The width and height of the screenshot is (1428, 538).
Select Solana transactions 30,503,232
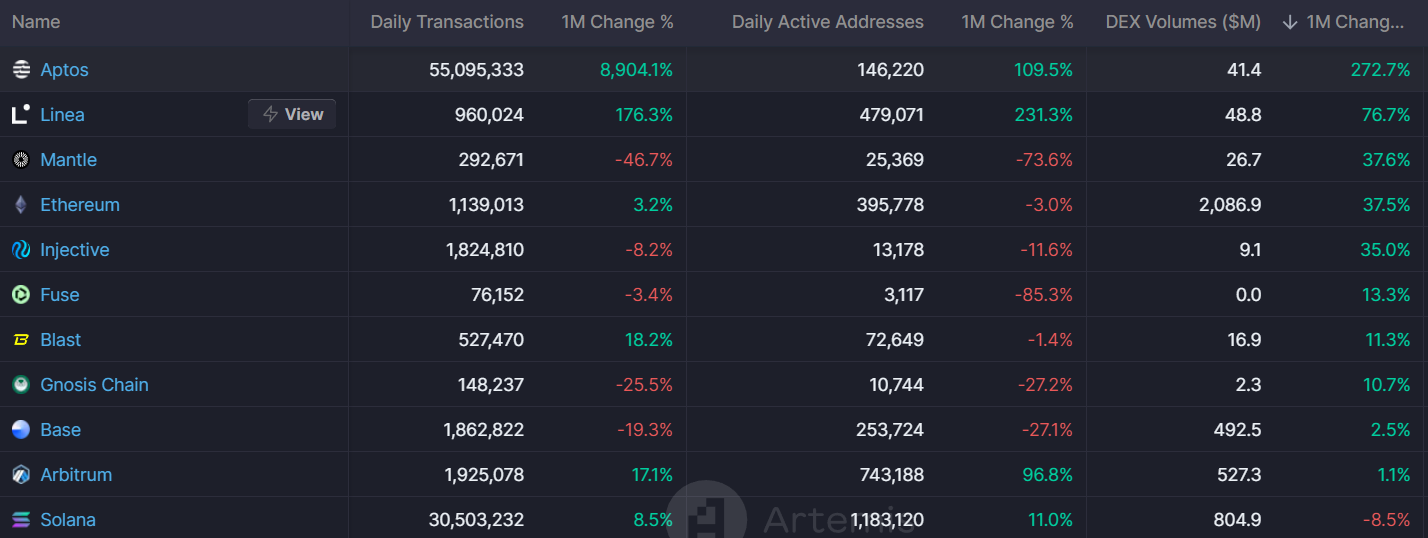point(476,520)
